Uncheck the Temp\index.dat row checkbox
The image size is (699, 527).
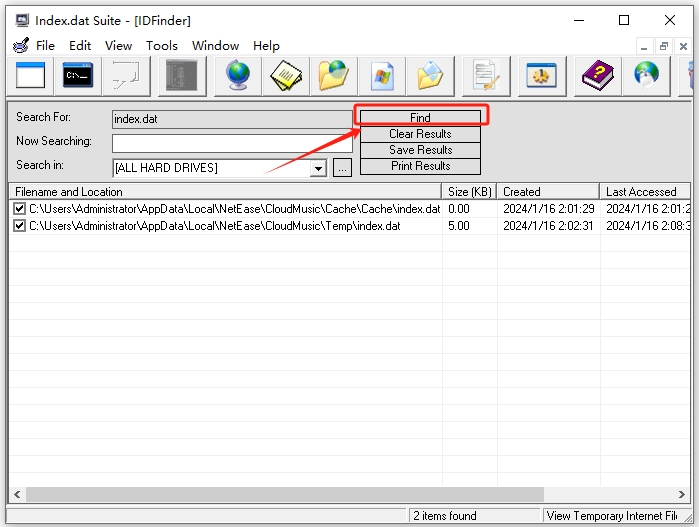click(19, 226)
